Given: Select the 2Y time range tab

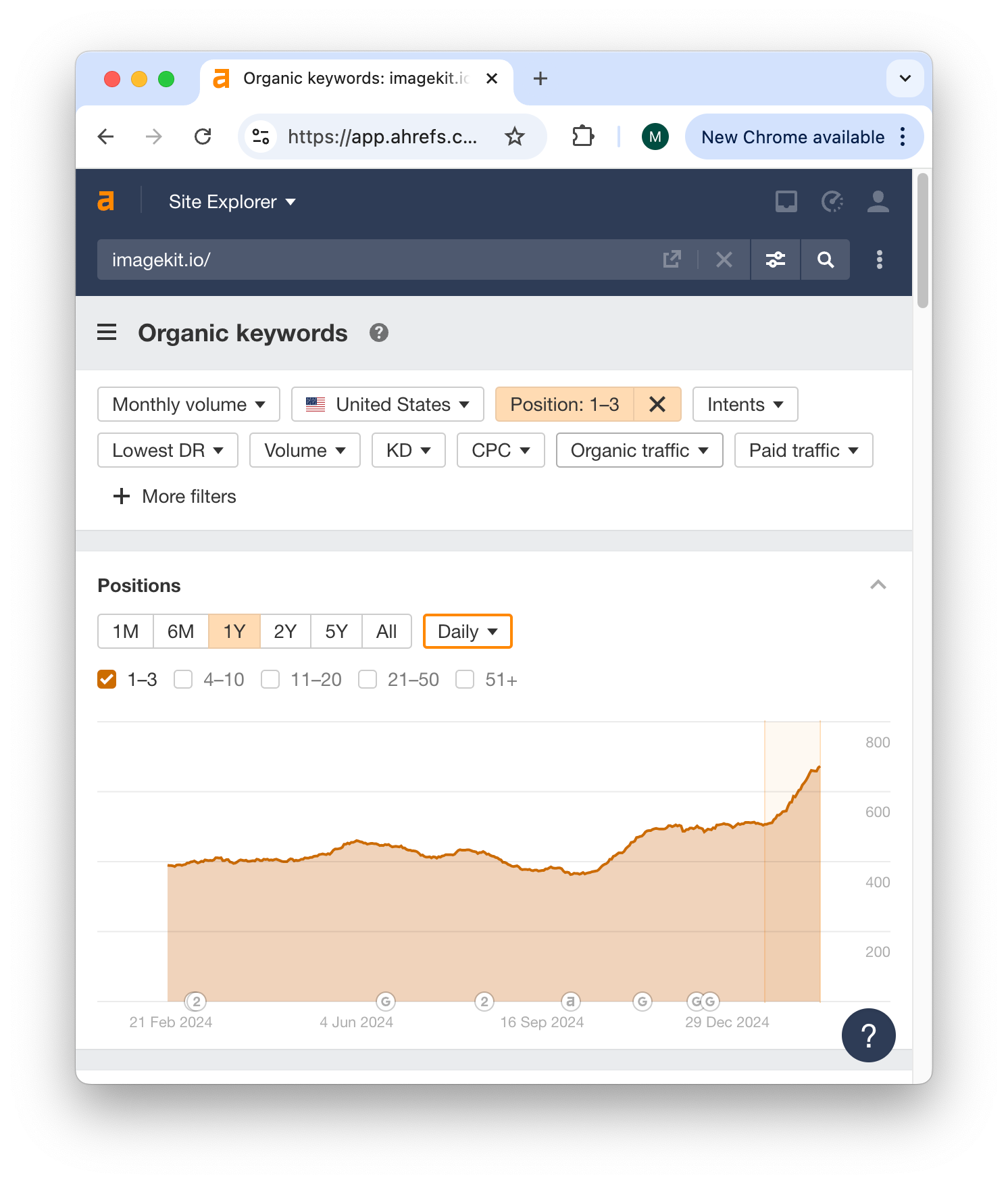Looking at the screenshot, I should [x=285, y=631].
